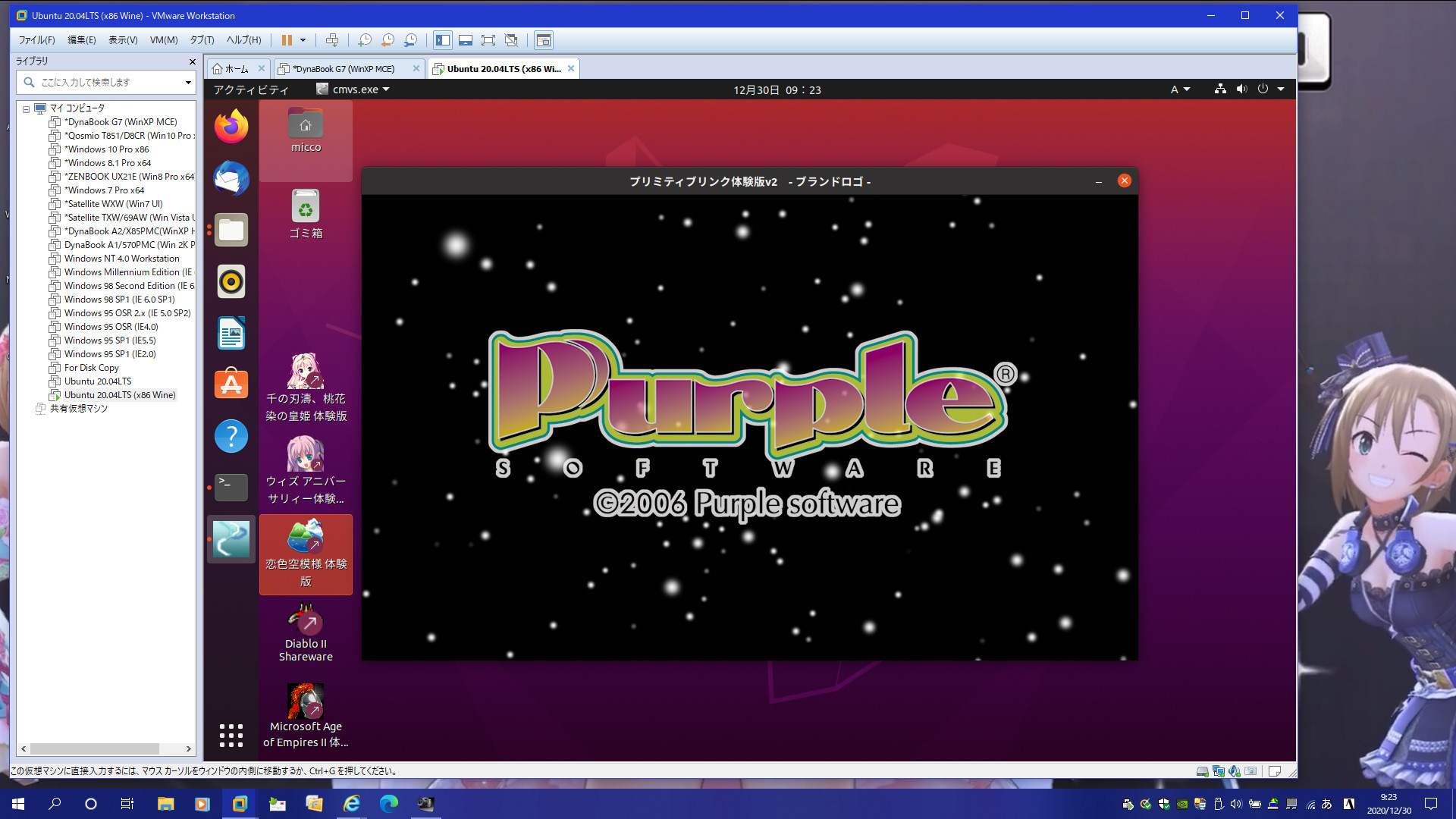Open Terminal from the Ubuntu dock
The width and height of the screenshot is (1456, 819).
coord(231,488)
